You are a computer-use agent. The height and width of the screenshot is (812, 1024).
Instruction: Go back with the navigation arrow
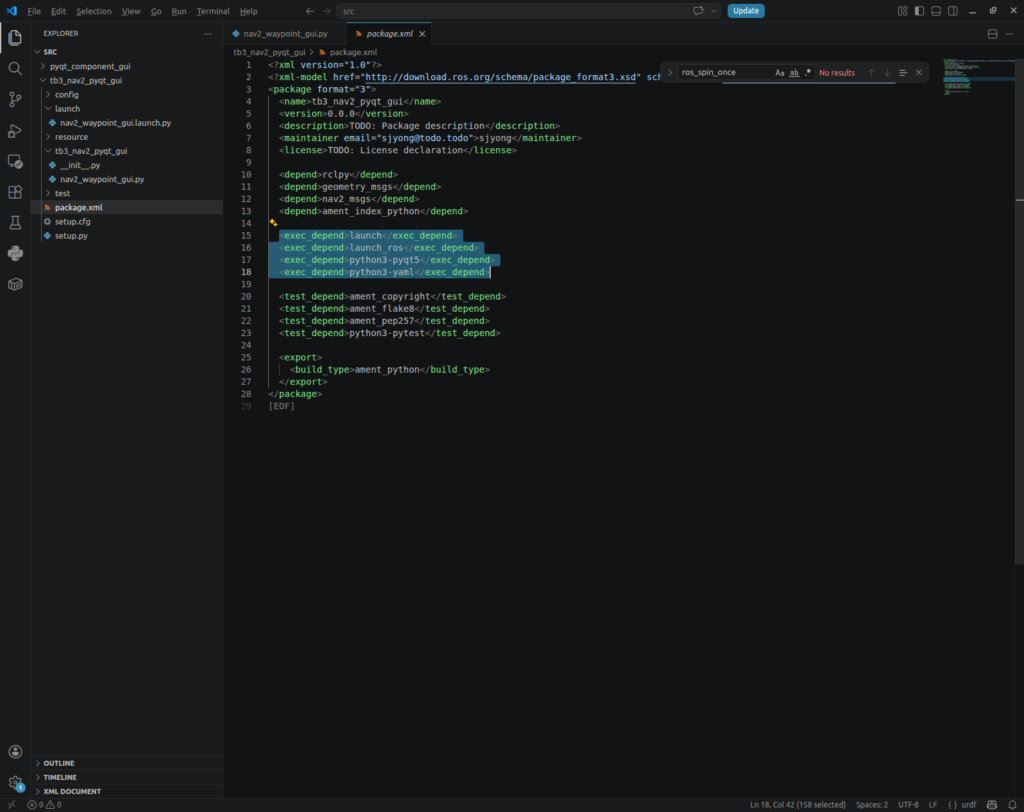tap(310, 11)
